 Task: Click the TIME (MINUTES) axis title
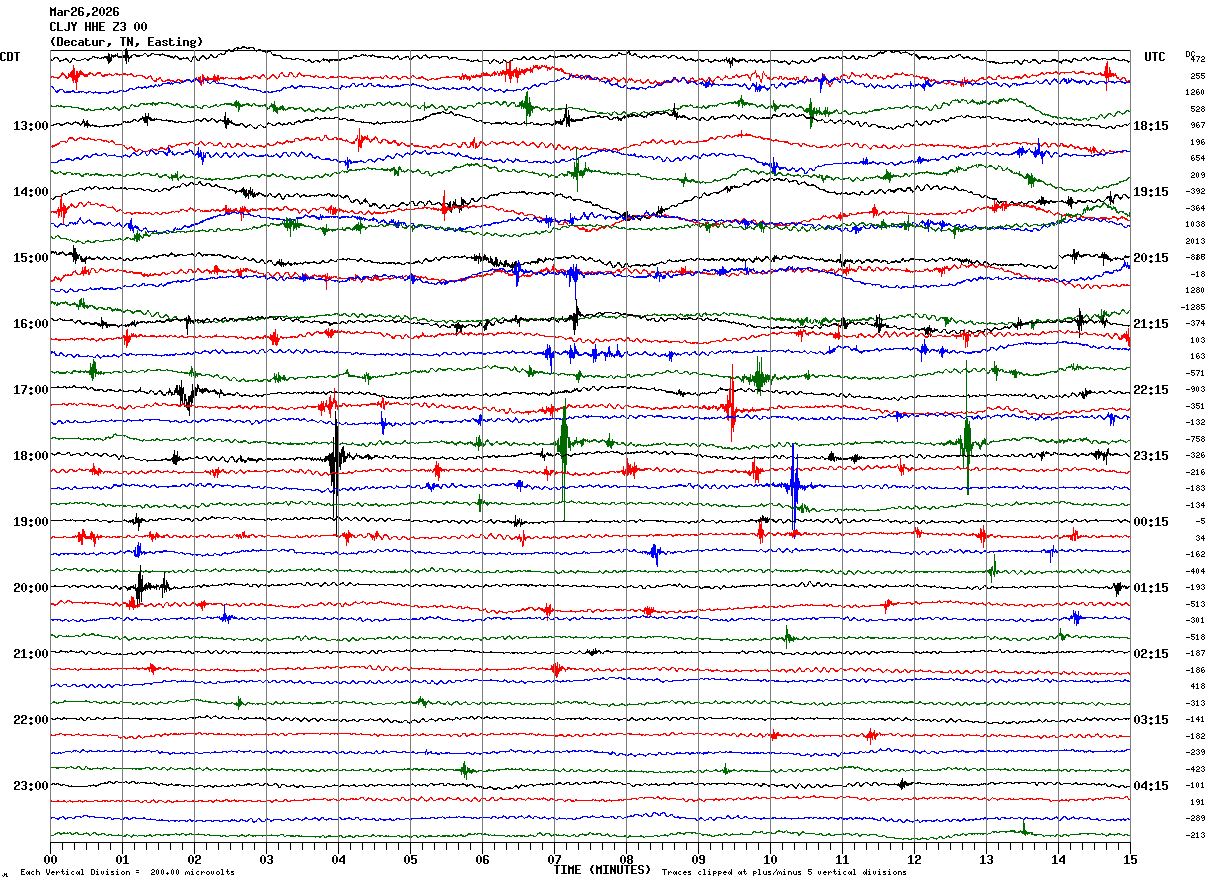602,870
